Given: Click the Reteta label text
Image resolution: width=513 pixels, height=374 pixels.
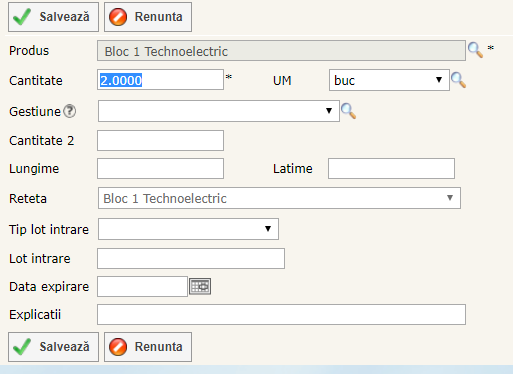Looking at the screenshot, I should click(x=28, y=199).
